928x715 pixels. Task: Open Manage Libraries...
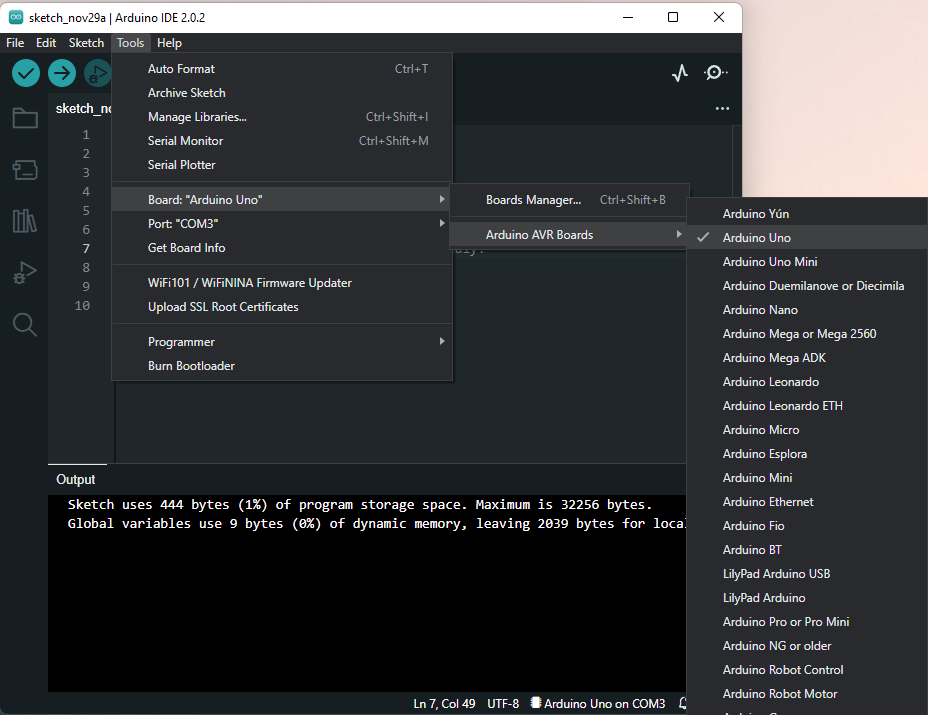click(282, 117)
